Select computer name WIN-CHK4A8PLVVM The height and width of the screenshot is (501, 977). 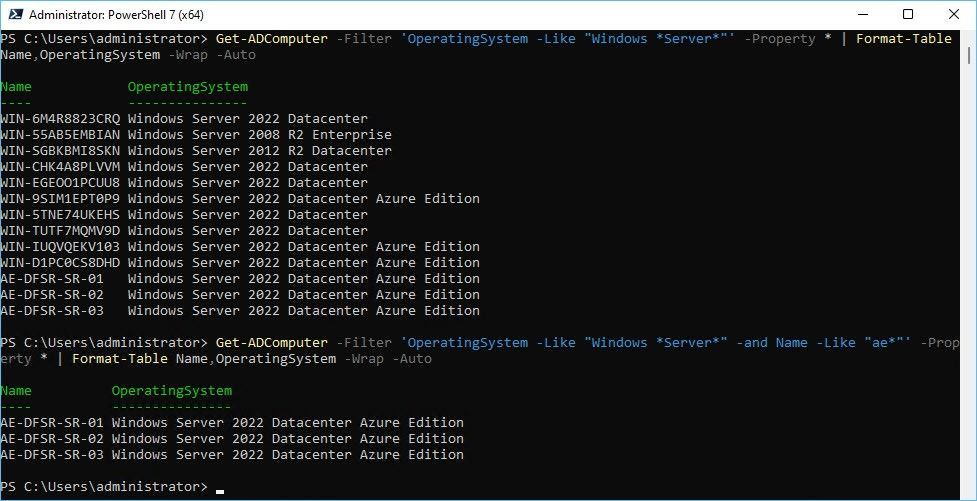[x=60, y=166]
